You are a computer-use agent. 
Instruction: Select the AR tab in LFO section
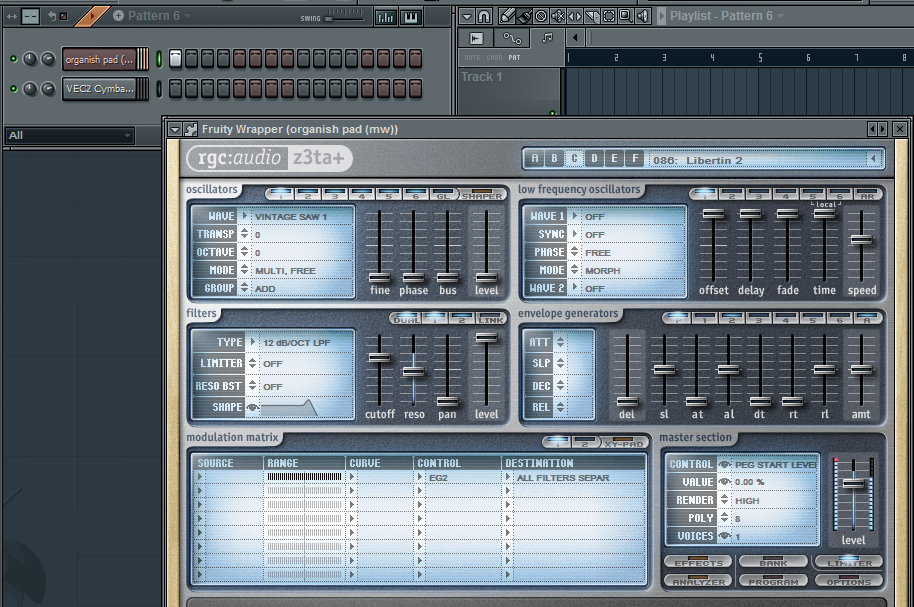pos(867,194)
